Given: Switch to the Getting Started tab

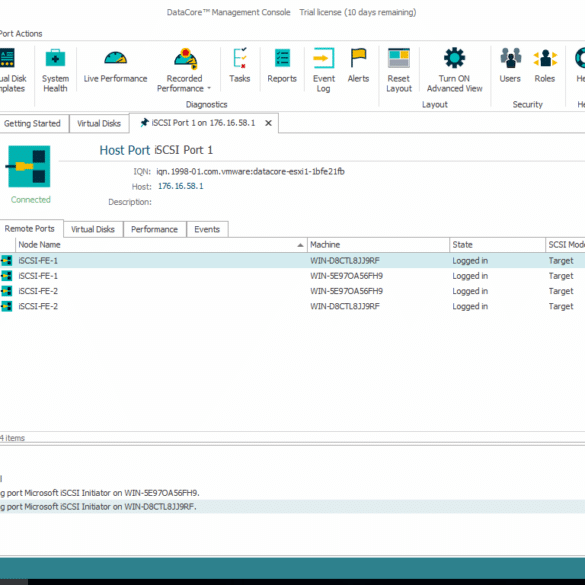Looking at the screenshot, I should click(x=32, y=123).
